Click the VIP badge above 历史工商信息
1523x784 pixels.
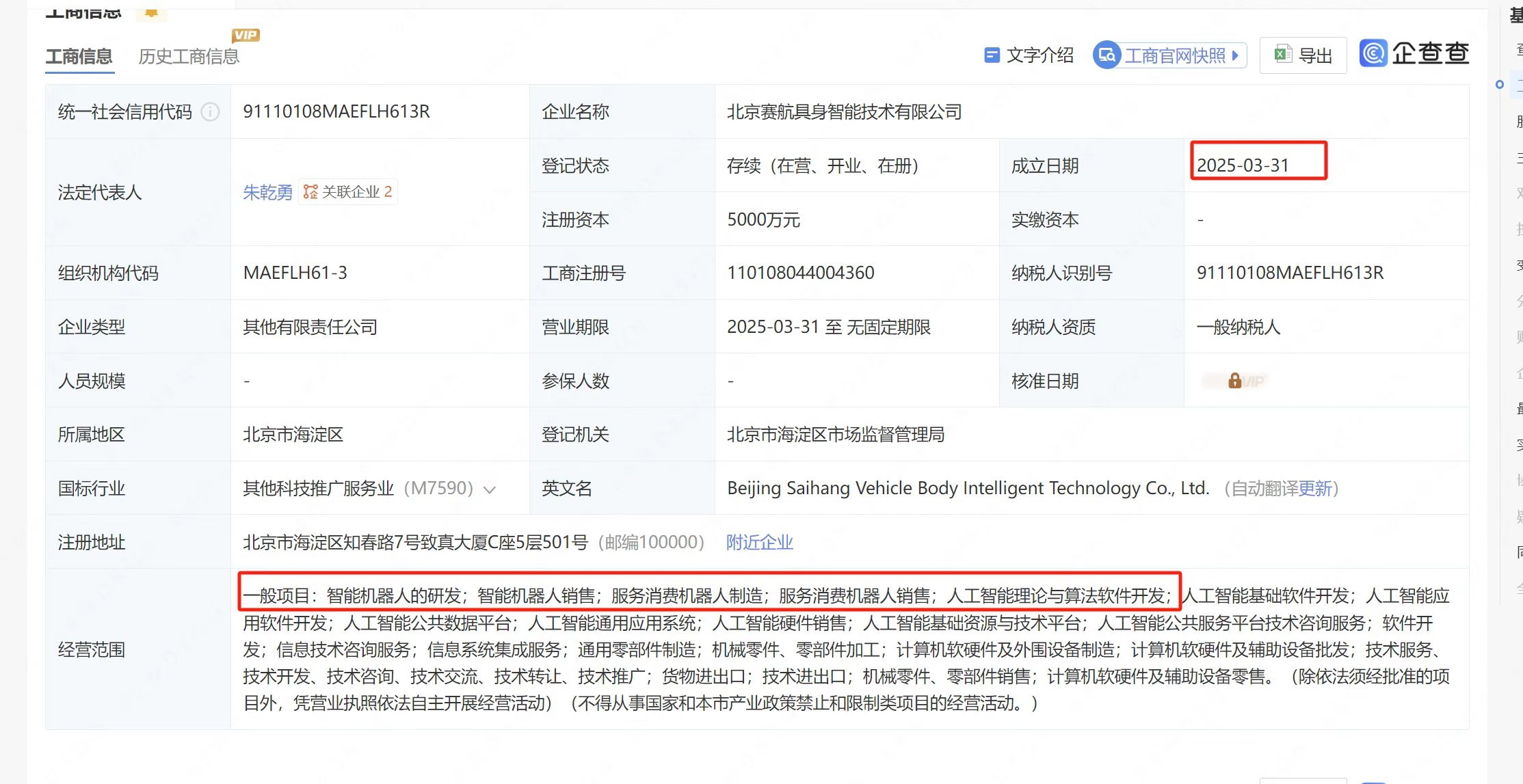coord(246,35)
